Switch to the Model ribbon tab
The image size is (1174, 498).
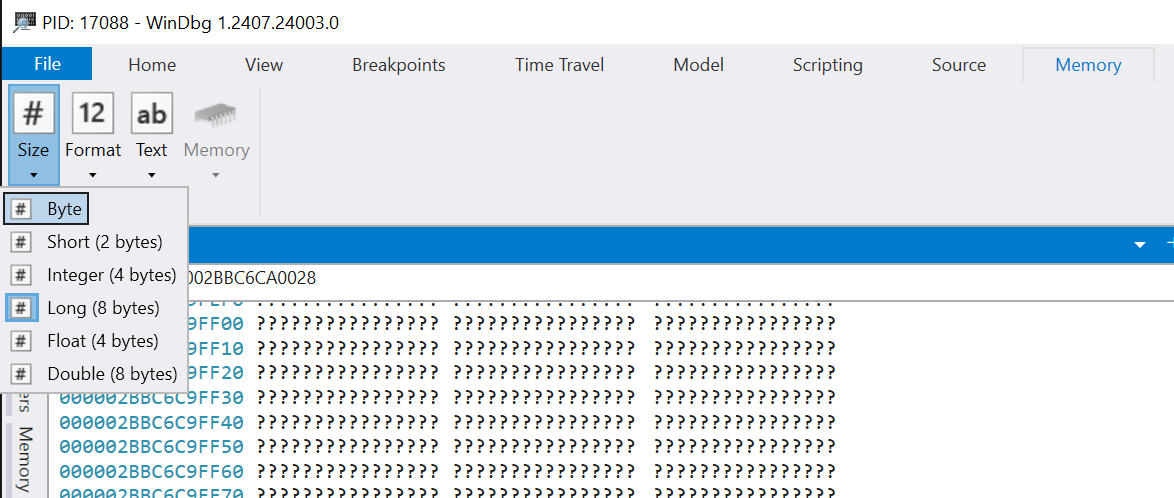[698, 65]
